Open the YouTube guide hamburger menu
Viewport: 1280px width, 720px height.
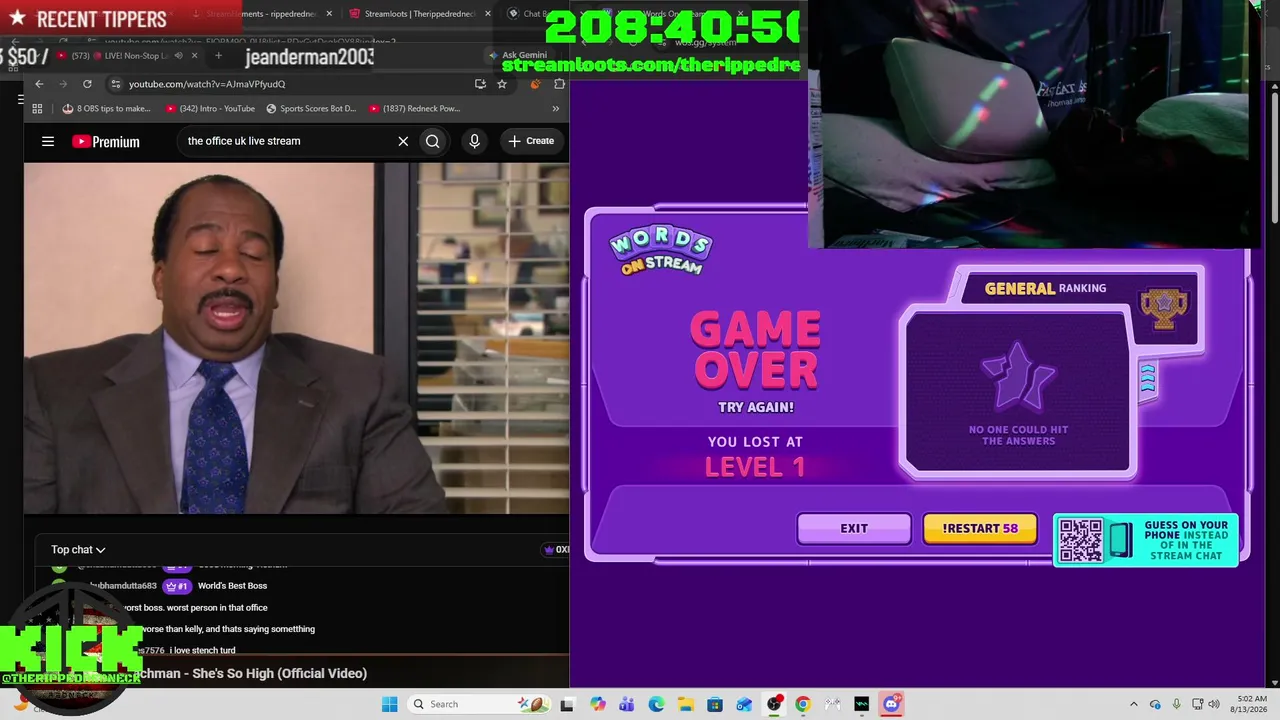click(48, 141)
